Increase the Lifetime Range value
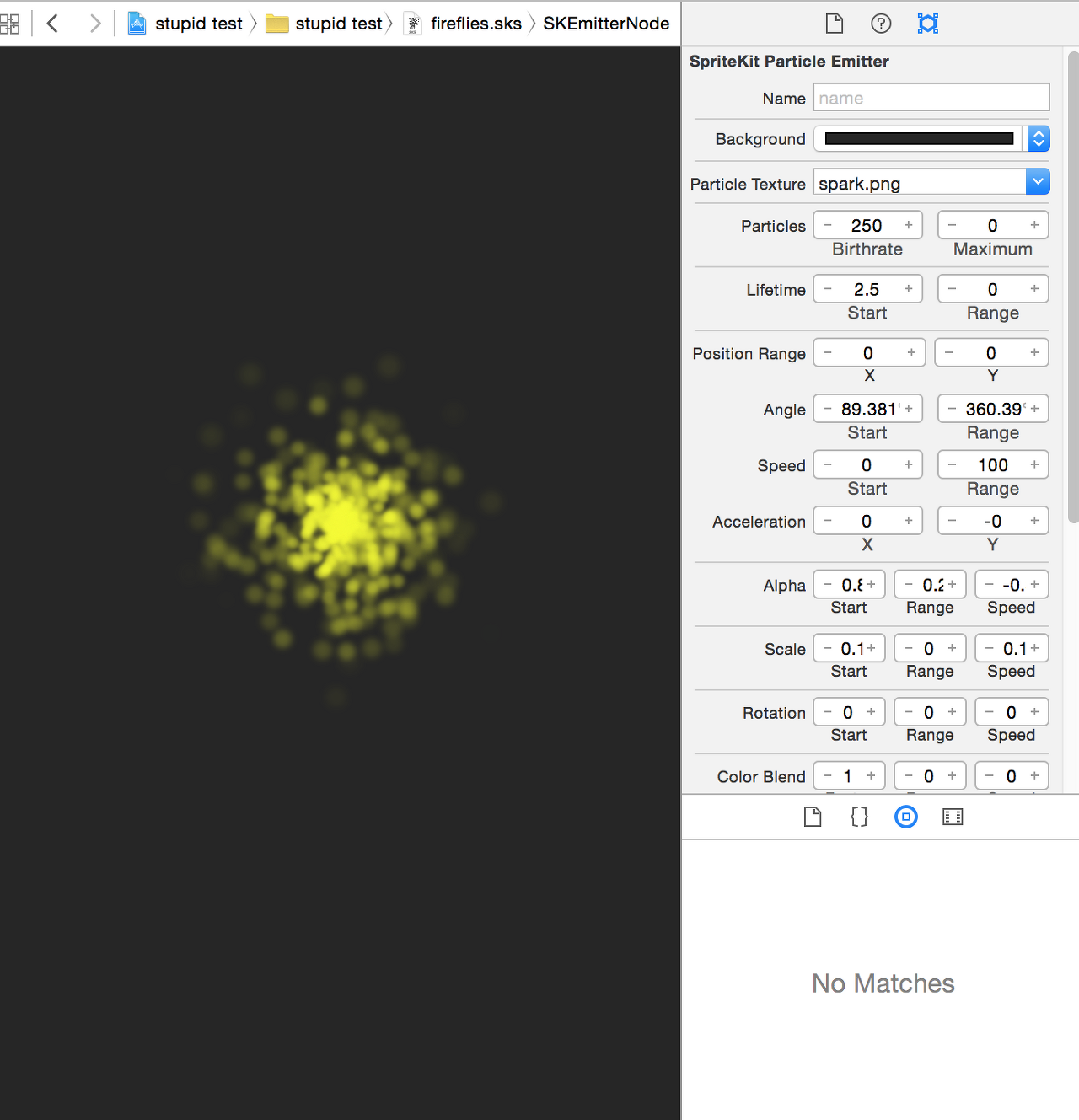This screenshot has height=1120, width=1079. pos(1034,289)
